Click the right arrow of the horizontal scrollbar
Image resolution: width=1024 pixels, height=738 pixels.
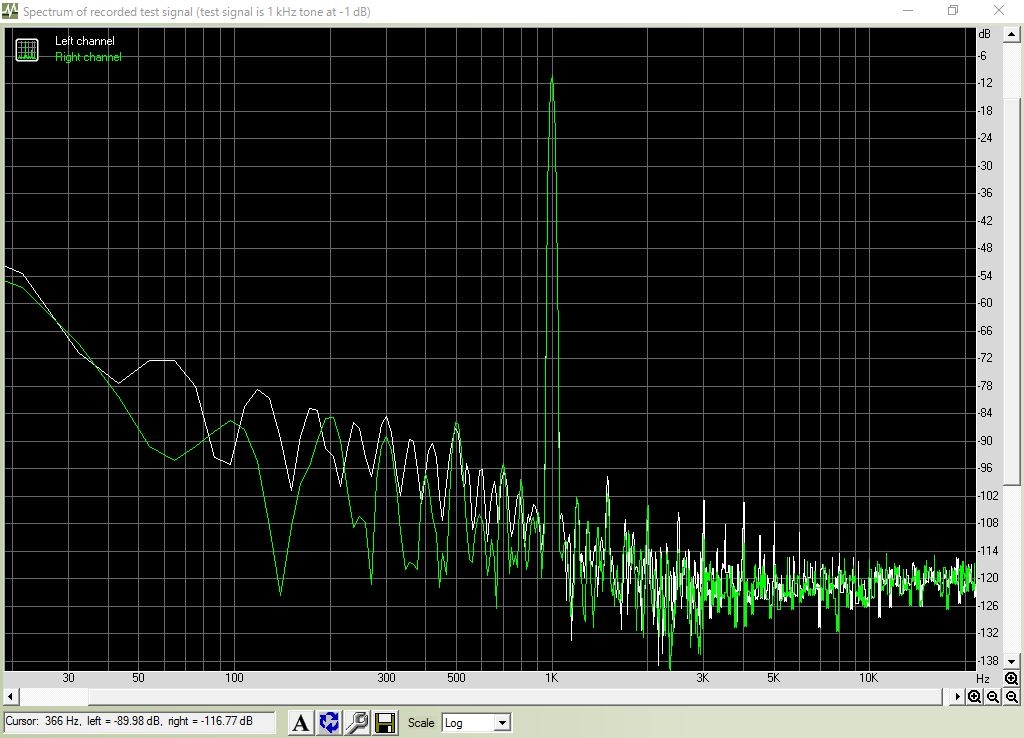[957, 696]
